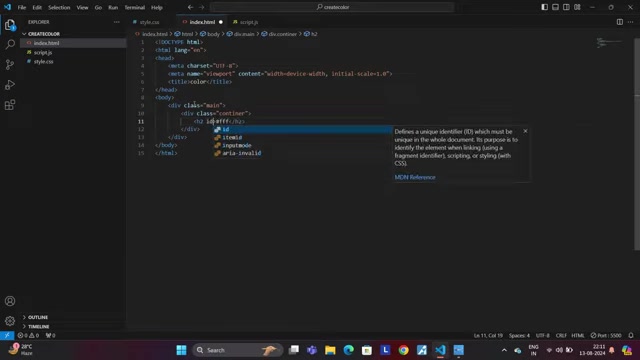Click the ports forwarded indicator in status bar
This screenshot has width=640, height=360.
coord(50,335)
